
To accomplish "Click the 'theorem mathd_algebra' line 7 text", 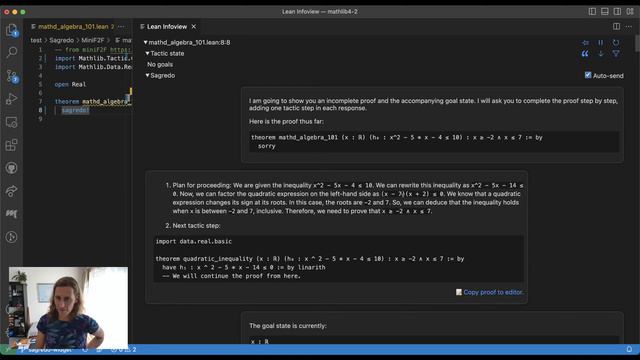I will [x=93, y=102].
